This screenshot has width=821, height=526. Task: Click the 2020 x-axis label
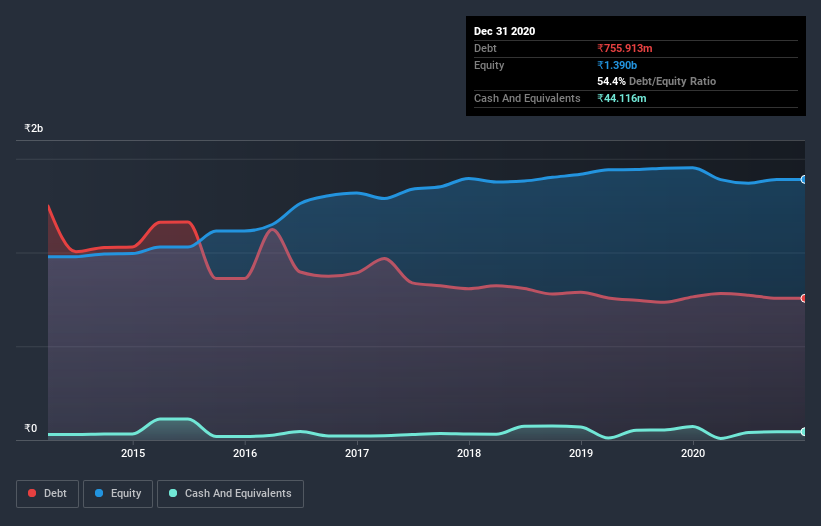pos(693,453)
